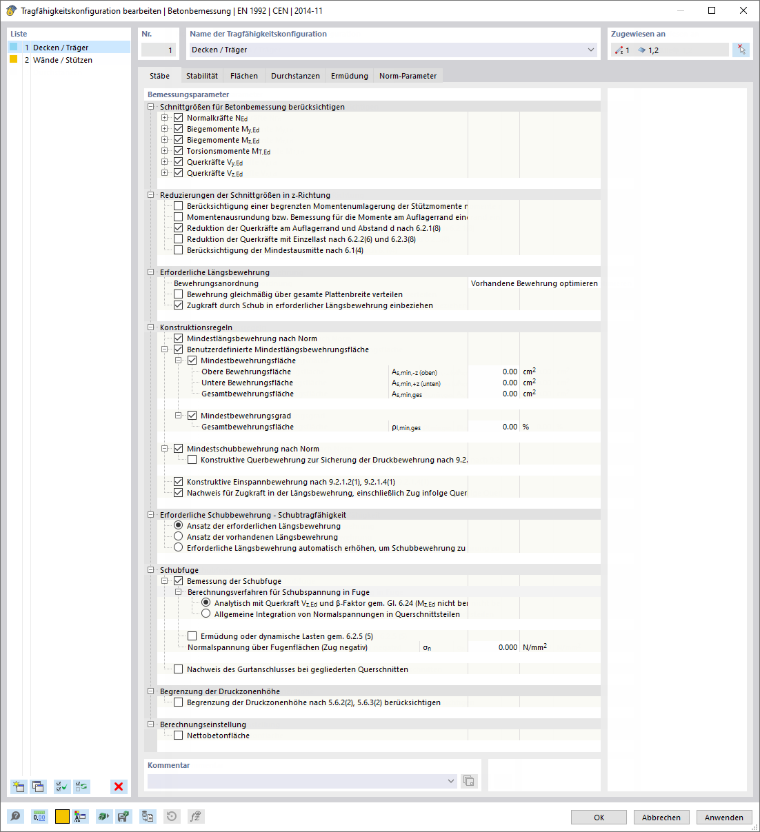The height and width of the screenshot is (832, 760).
Task: Click the save-as-default floppy disk icon
Action: pos(124,816)
